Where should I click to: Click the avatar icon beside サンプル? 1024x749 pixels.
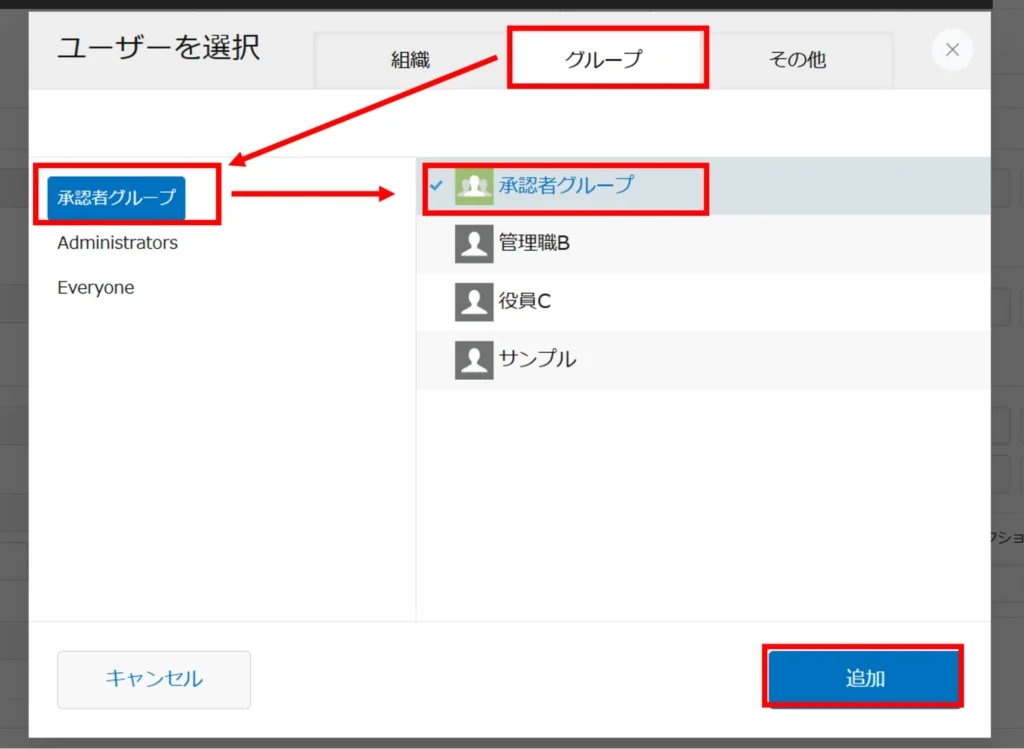click(474, 359)
